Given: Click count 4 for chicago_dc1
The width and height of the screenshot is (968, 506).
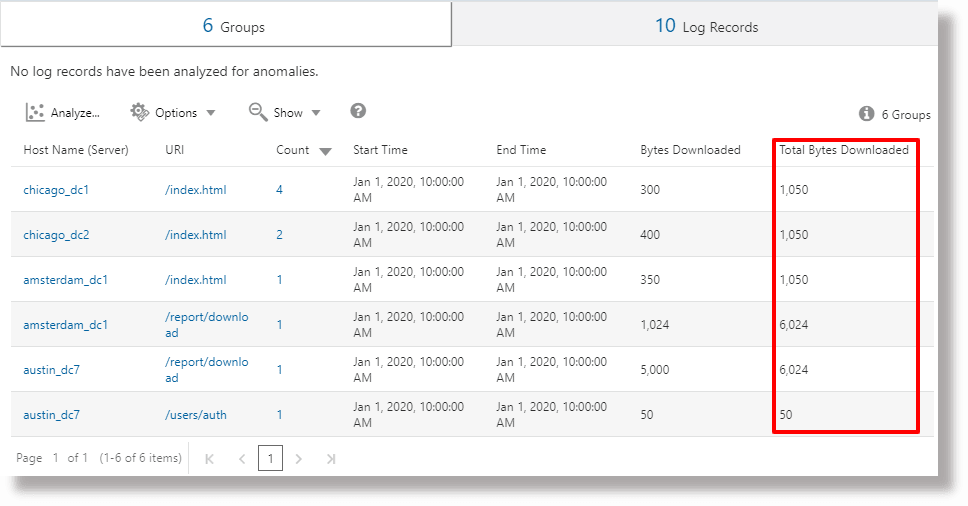Looking at the screenshot, I should [x=280, y=189].
